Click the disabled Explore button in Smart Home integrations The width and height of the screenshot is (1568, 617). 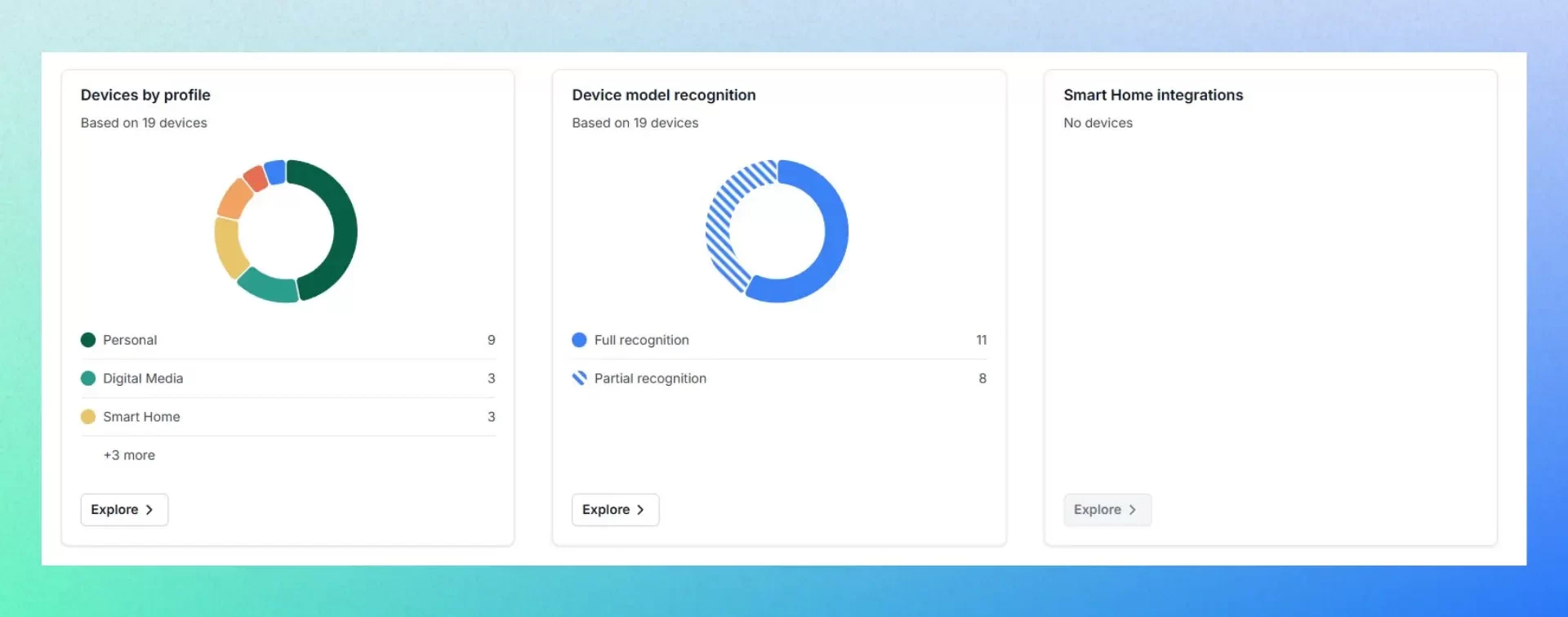(x=1107, y=510)
